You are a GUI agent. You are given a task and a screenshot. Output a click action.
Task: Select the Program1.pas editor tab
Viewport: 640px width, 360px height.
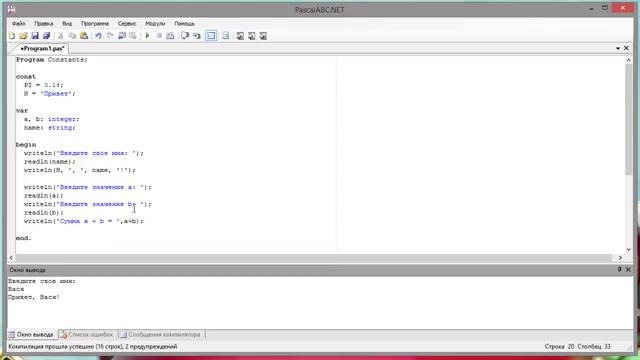pos(42,49)
